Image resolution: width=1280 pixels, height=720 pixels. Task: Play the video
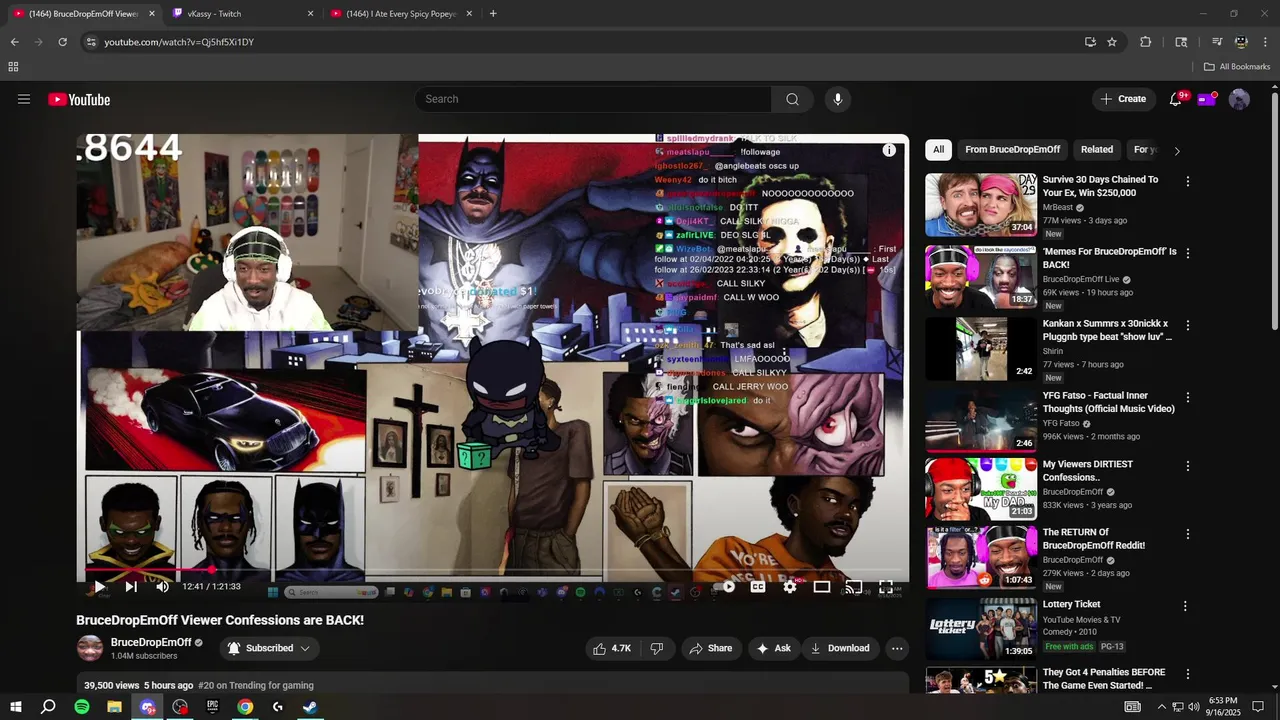tap(99, 587)
